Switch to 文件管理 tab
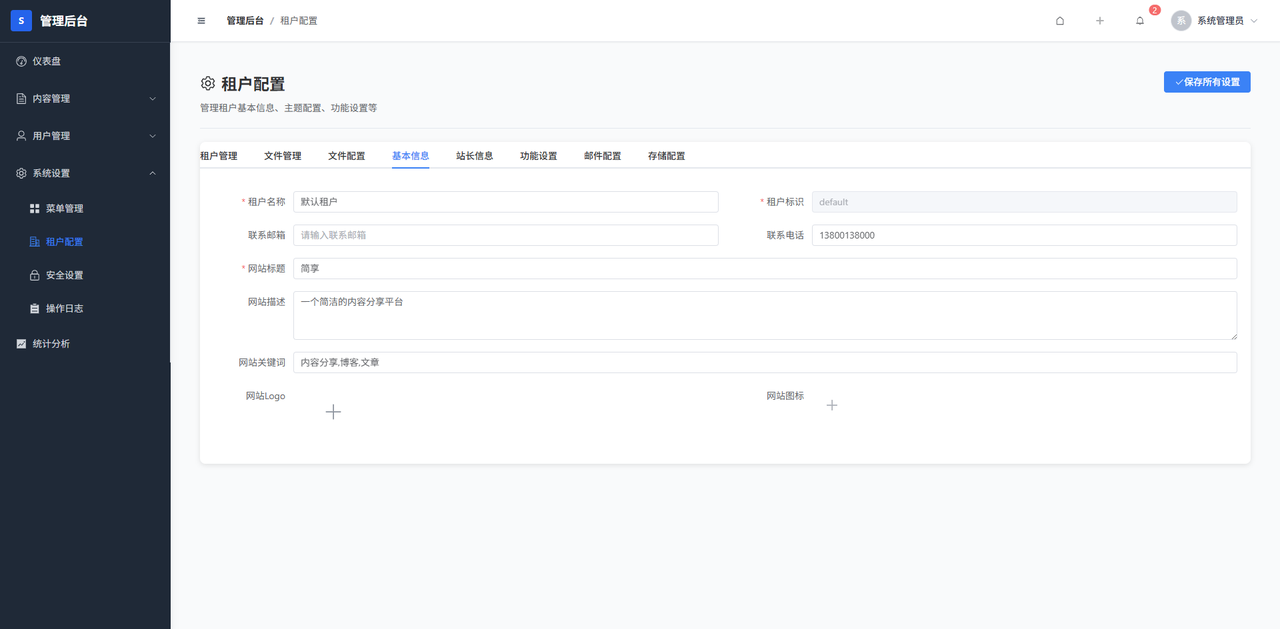Image resolution: width=1280 pixels, height=629 pixels. [283, 156]
